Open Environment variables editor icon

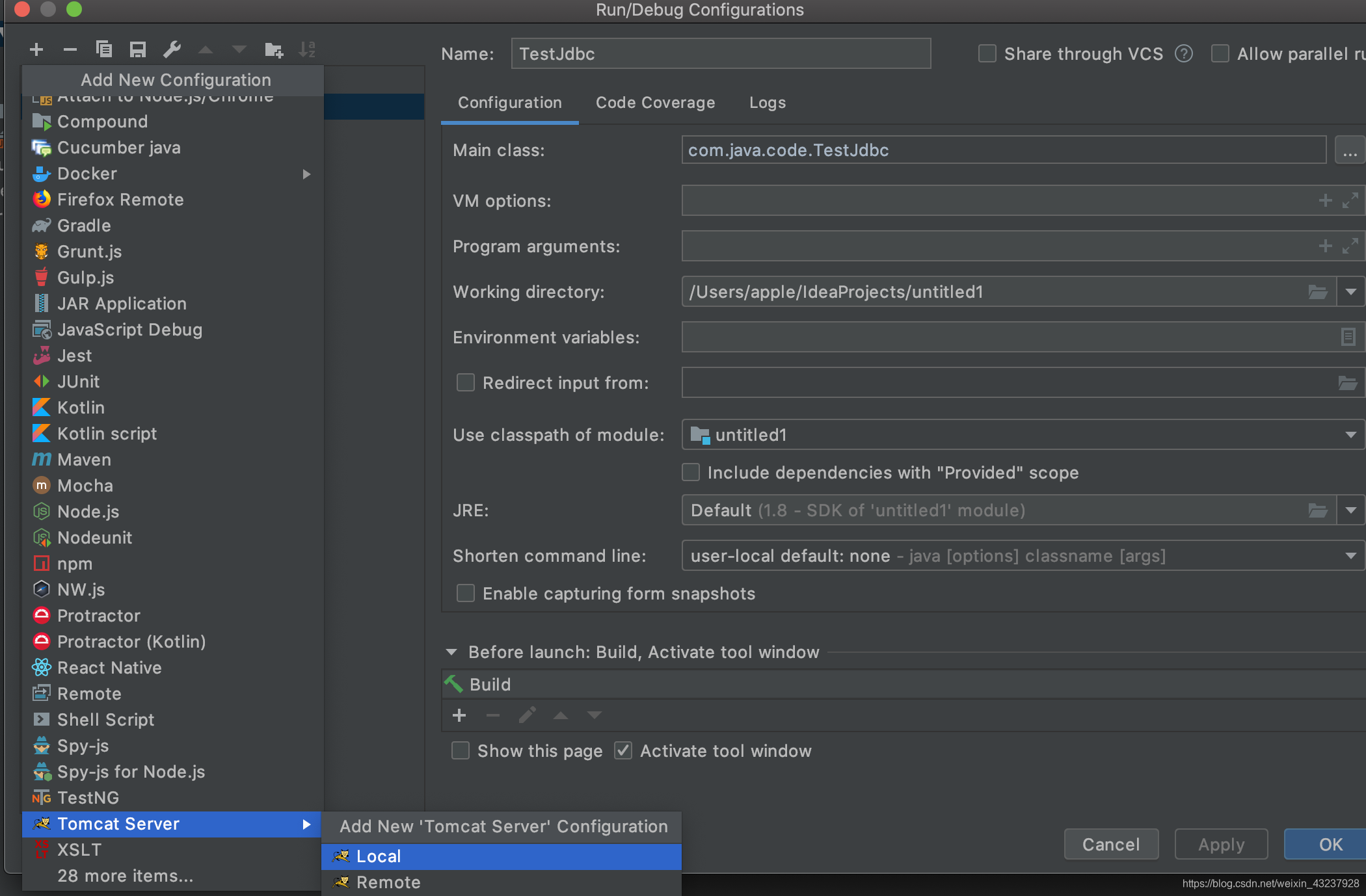1348,337
